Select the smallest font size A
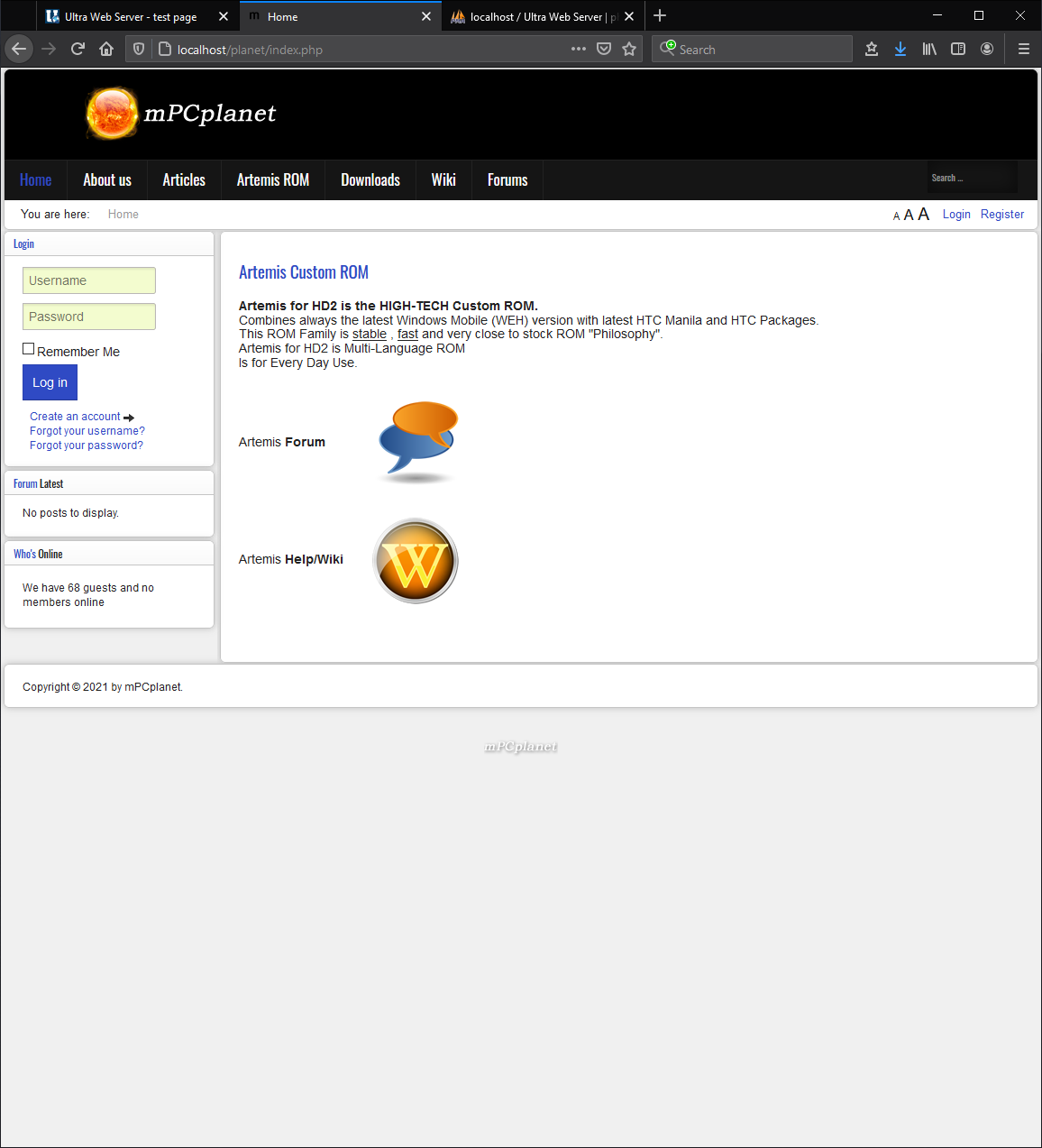Image resolution: width=1042 pixels, height=1148 pixels. (896, 216)
